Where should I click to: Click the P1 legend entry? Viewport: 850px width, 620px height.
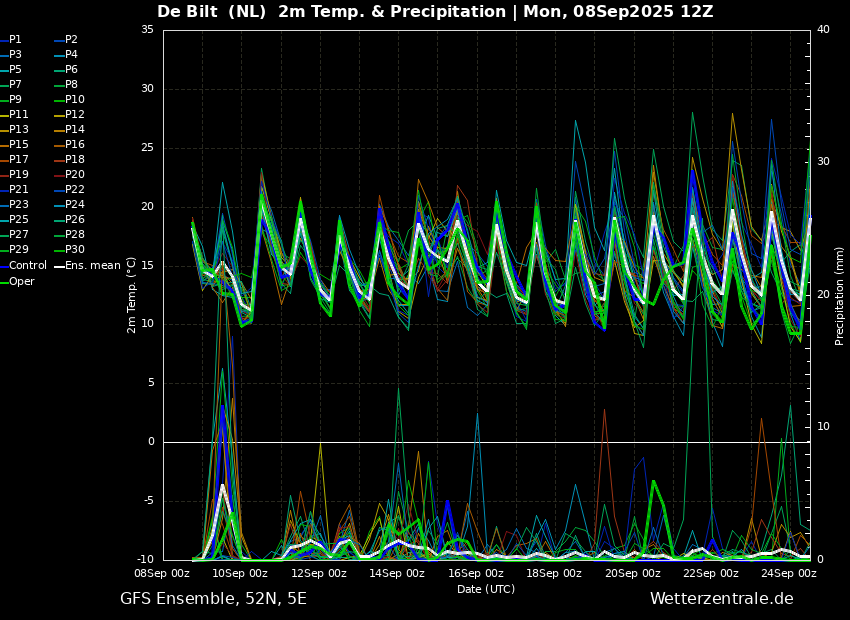click(x=11, y=40)
